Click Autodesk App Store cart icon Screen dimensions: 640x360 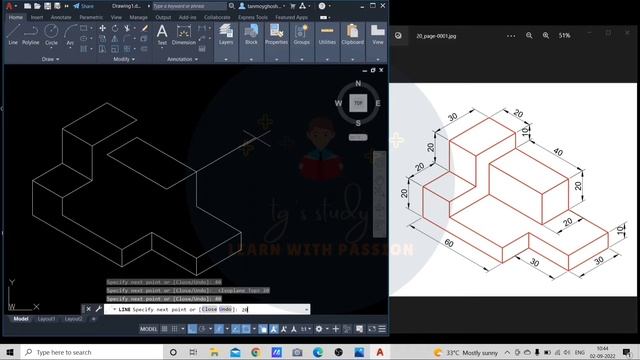point(293,6)
